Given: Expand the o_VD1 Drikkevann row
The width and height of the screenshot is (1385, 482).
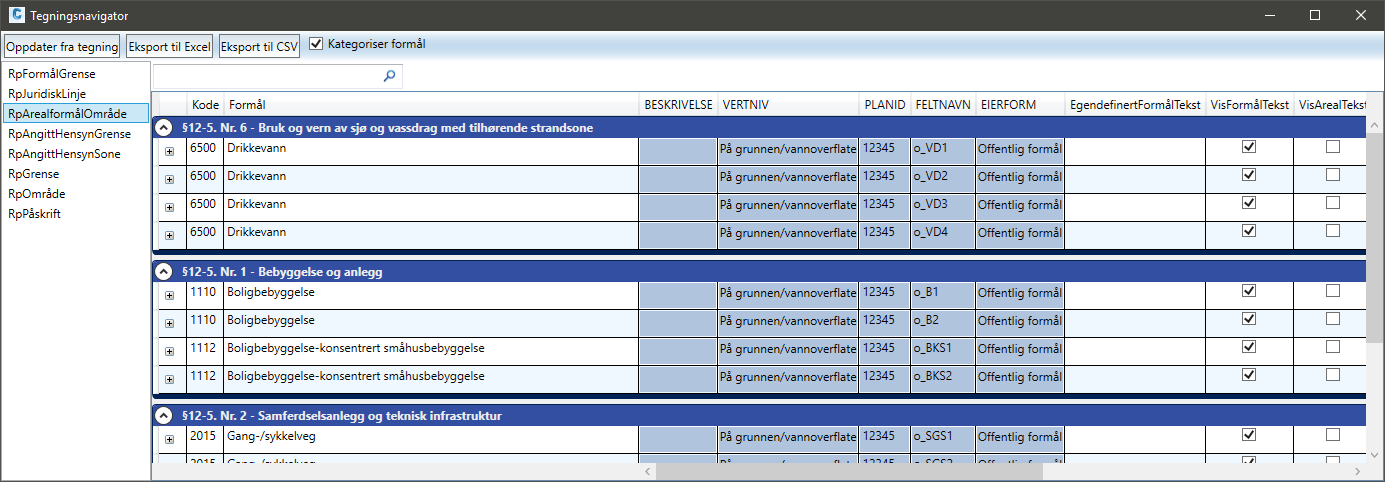Looking at the screenshot, I should (169, 151).
